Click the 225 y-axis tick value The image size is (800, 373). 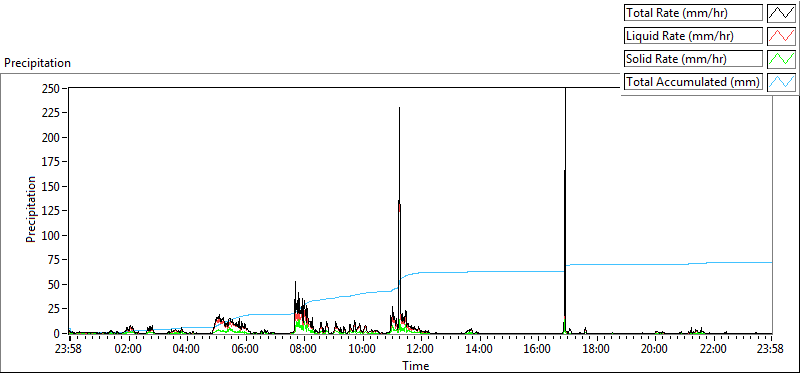click(51, 113)
